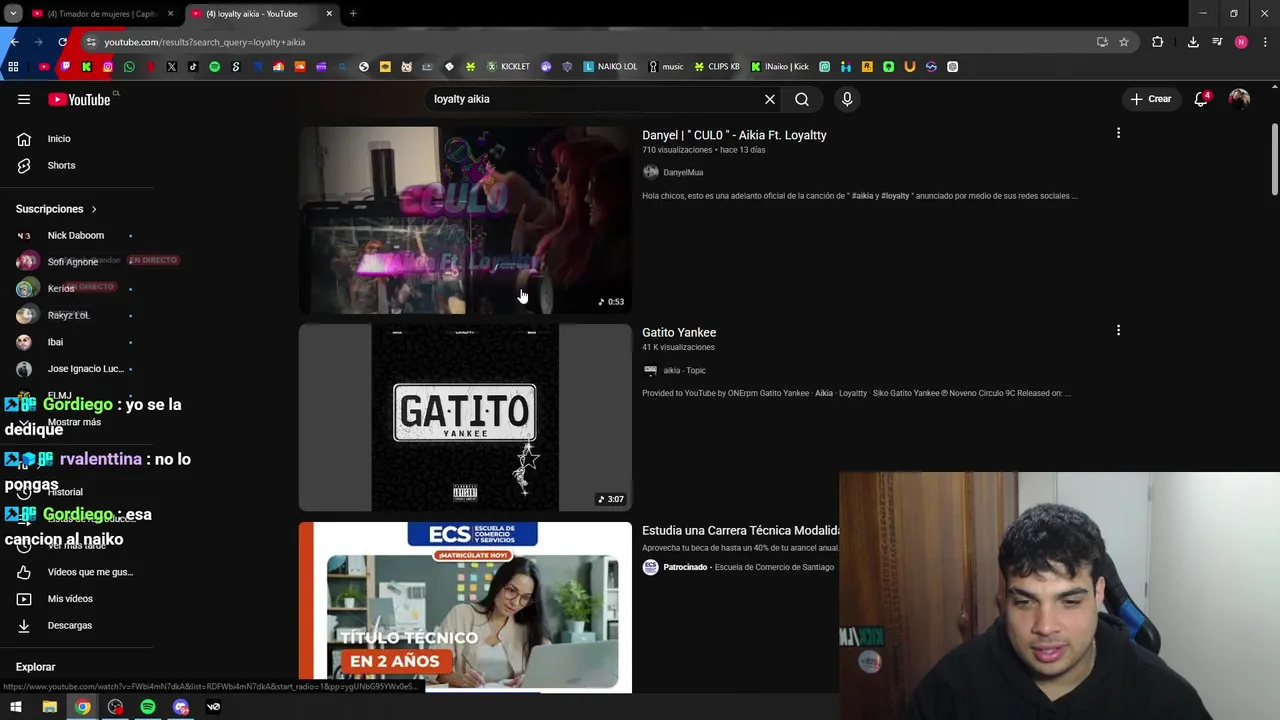Viewport: 1280px width, 720px height.
Task: Open the Spotify bookmark
Action: [214, 67]
